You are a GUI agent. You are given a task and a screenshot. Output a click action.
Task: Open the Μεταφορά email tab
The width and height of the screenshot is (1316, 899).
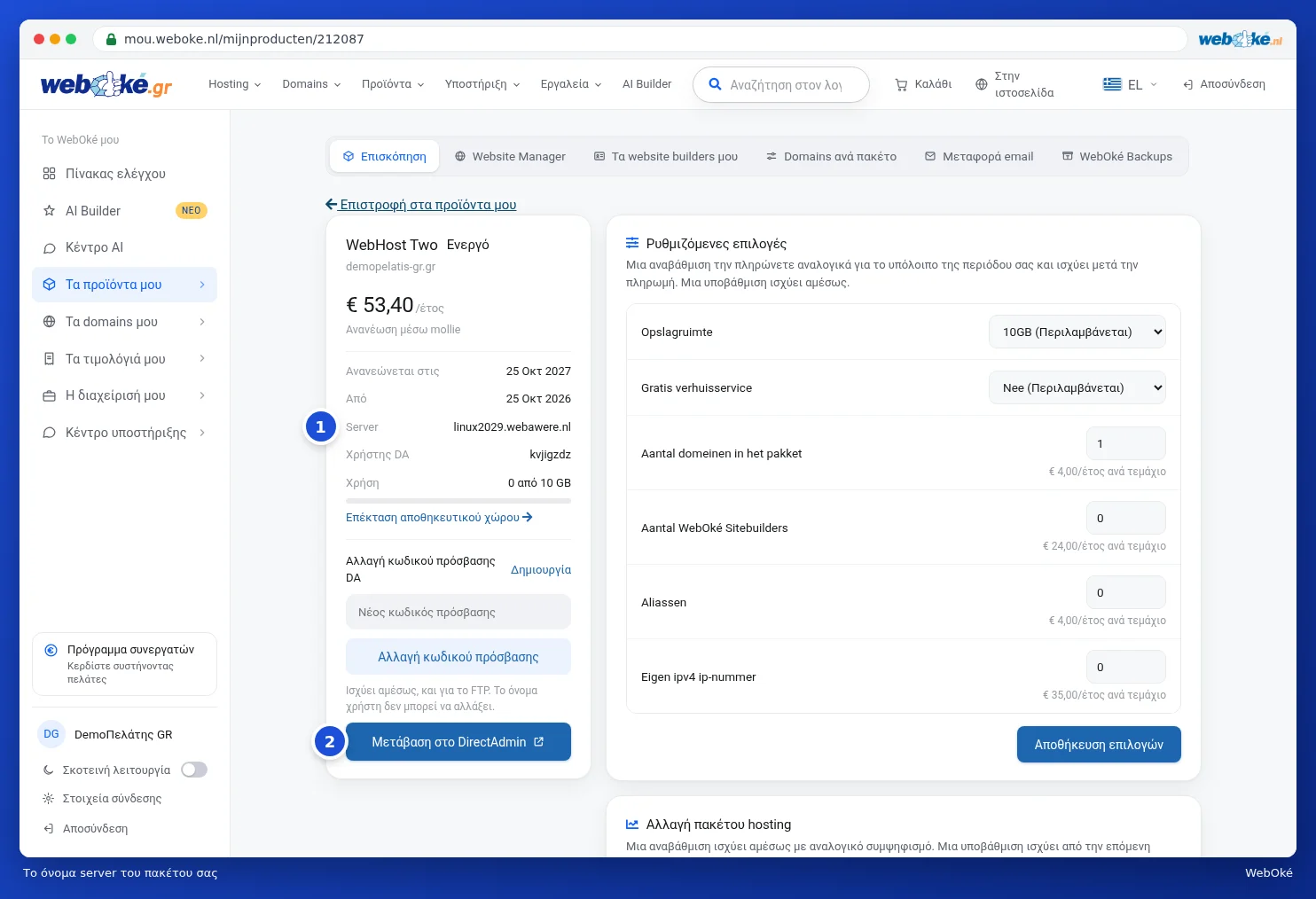980,157
